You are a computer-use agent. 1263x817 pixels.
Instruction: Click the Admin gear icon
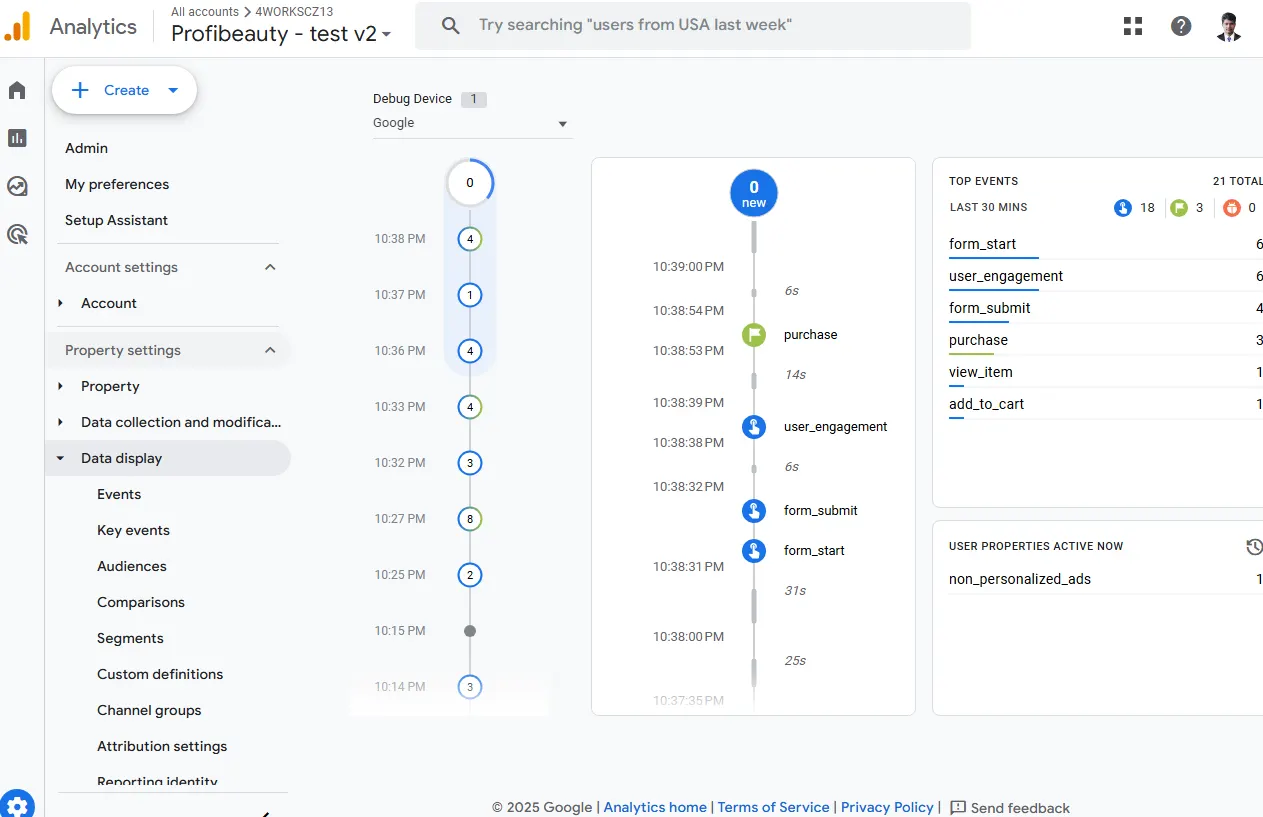tap(17, 805)
